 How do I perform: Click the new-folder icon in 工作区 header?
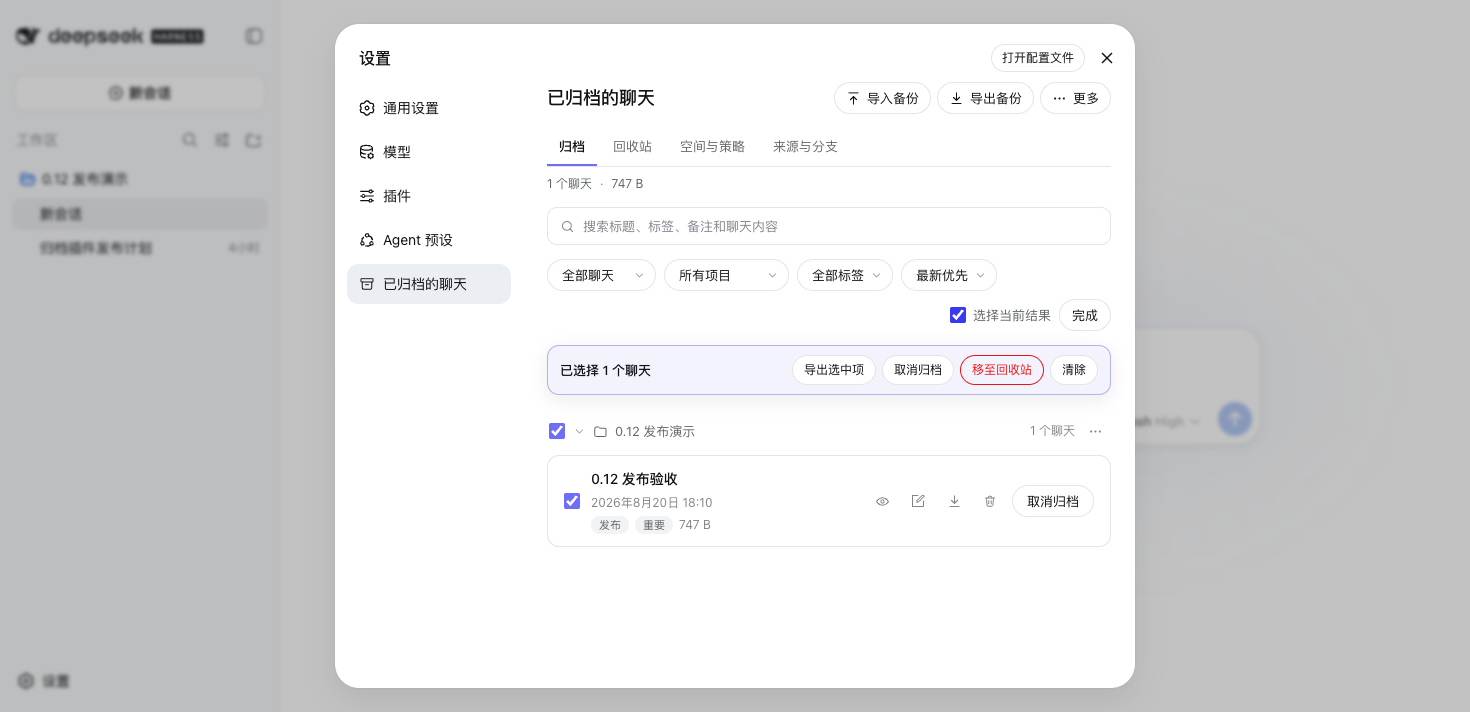pos(254,140)
